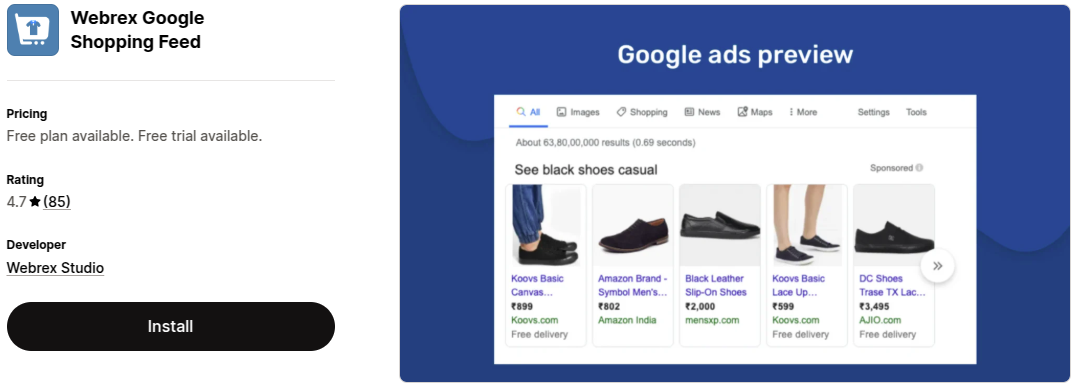Click the DC Shoes Trase TX image
The width and height of the screenshot is (1077, 387).
pyautogui.click(x=894, y=225)
